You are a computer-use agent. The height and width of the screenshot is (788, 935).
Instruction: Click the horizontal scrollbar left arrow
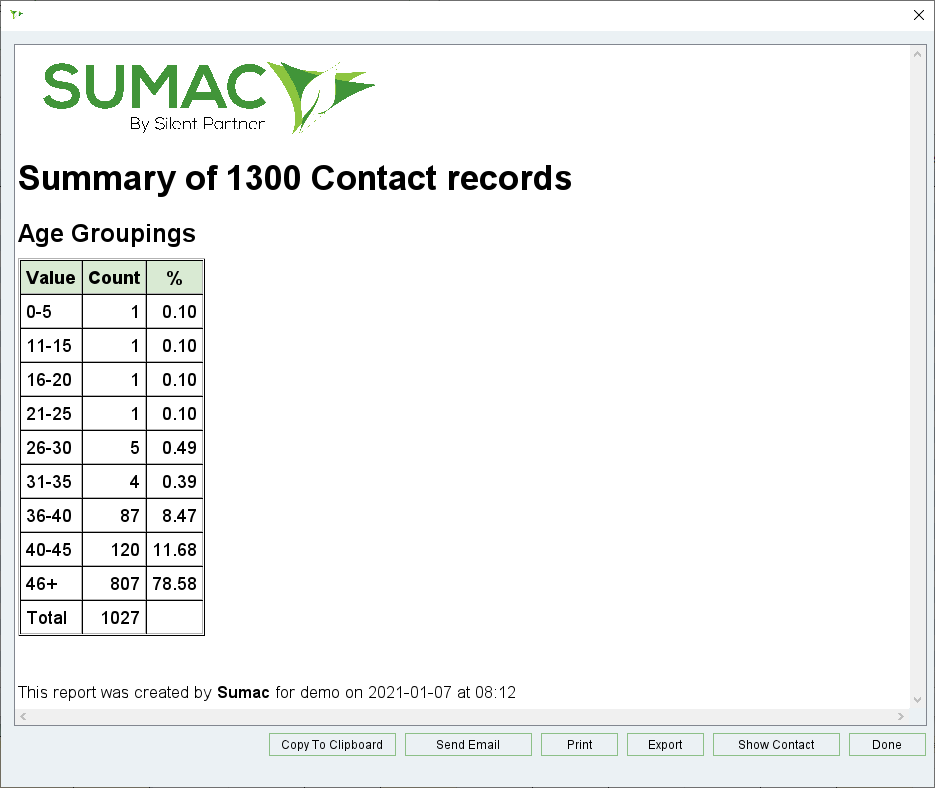(23, 716)
